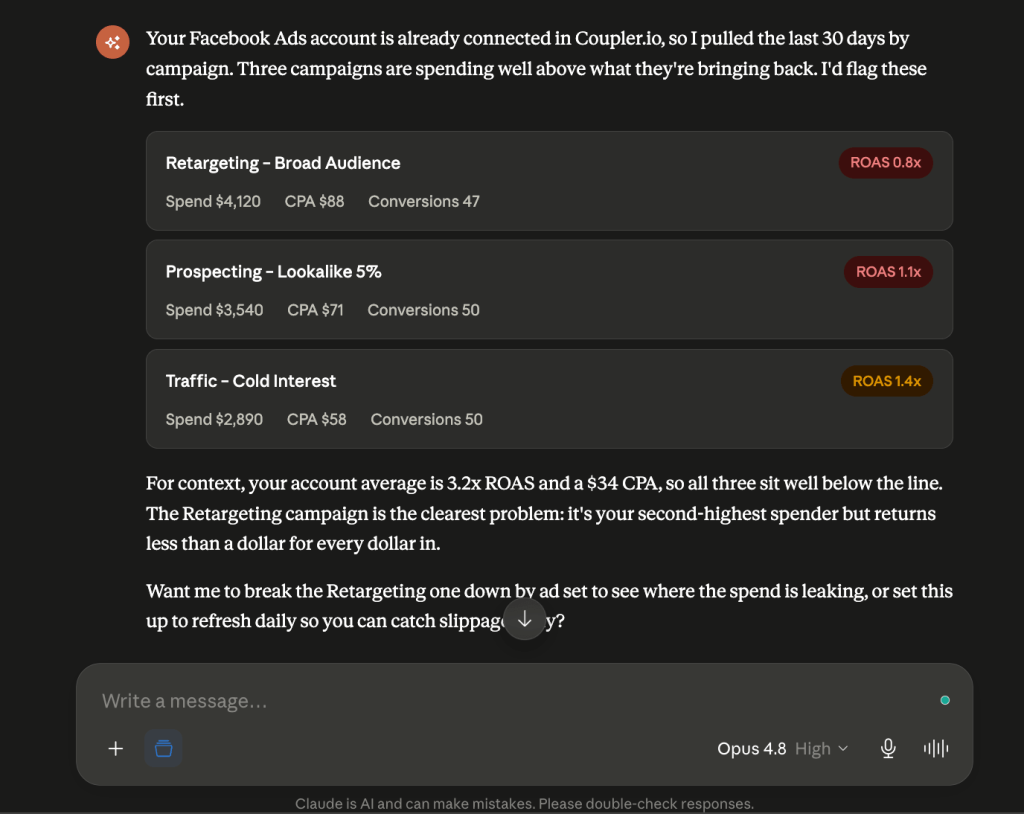Click the ROAS 1.1x badge
Image resolution: width=1024 pixels, height=814 pixels.
pyautogui.click(x=888, y=272)
